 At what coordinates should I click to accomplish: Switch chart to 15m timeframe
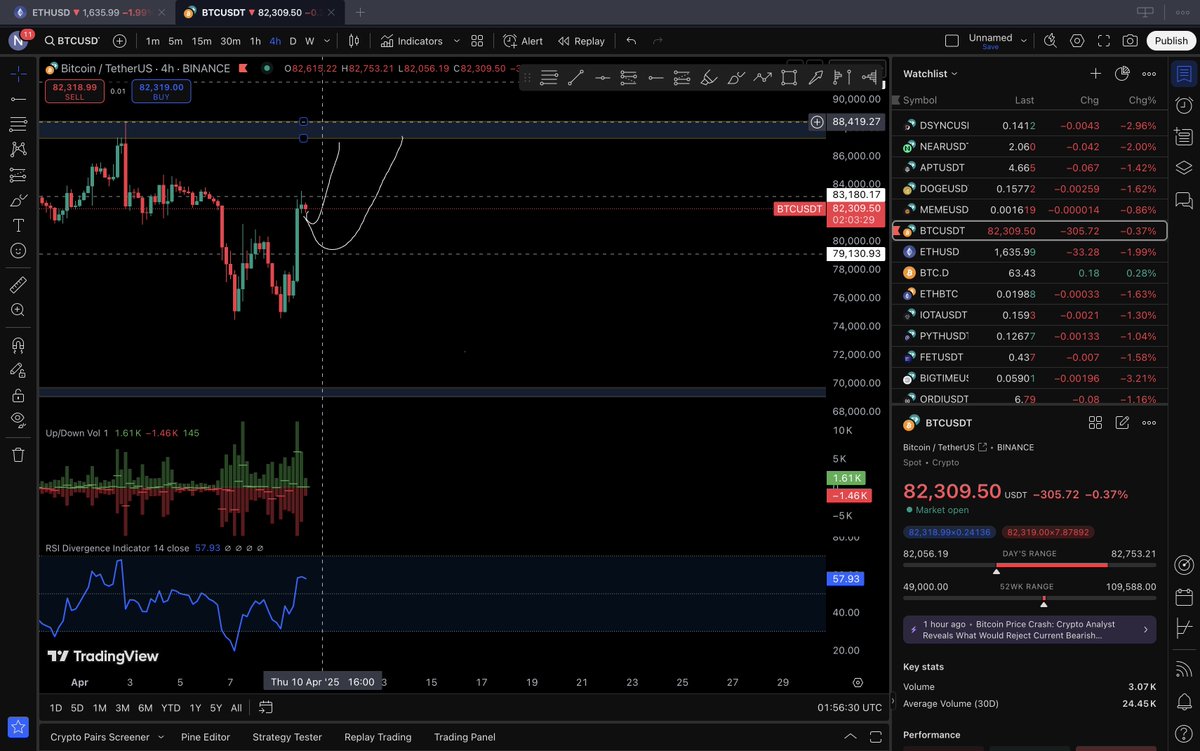coord(201,41)
